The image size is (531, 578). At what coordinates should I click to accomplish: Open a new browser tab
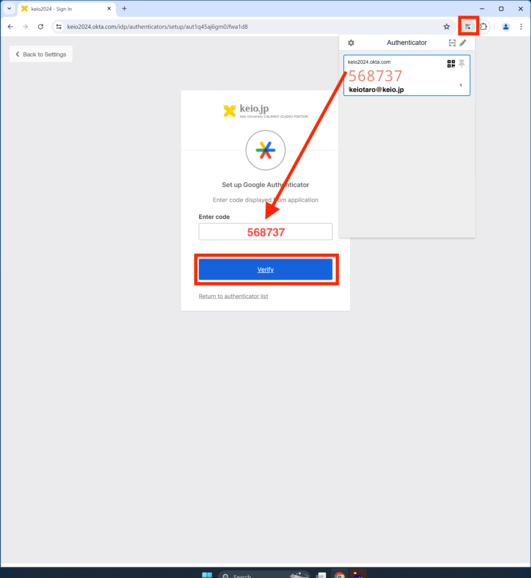[x=124, y=8]
